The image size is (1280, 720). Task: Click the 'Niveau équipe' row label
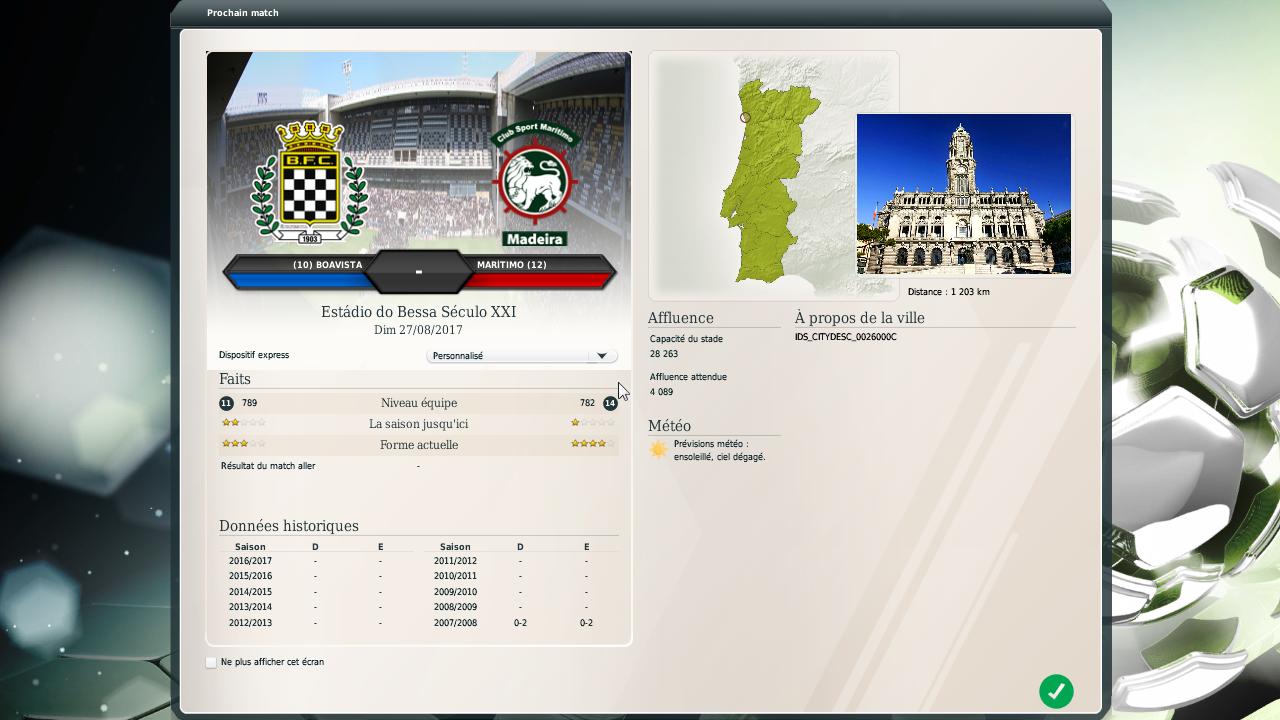tap(419, 403)
